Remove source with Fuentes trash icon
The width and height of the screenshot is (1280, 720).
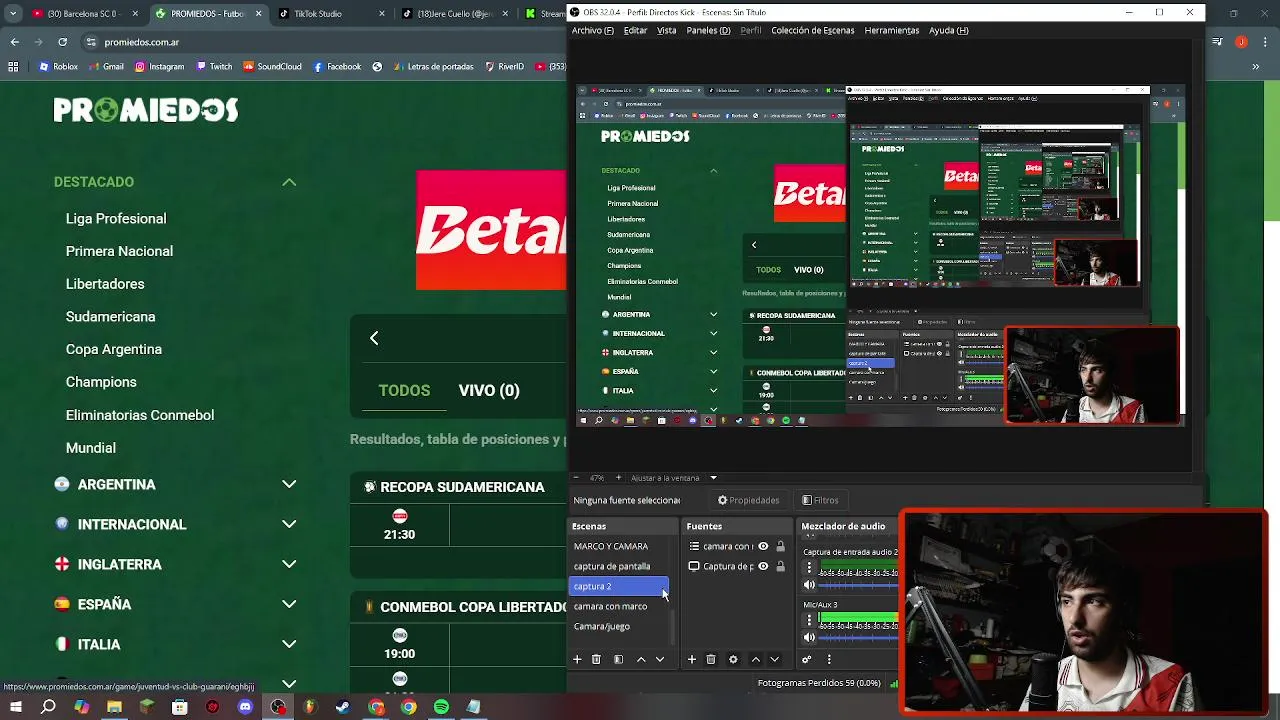point(711,659)
